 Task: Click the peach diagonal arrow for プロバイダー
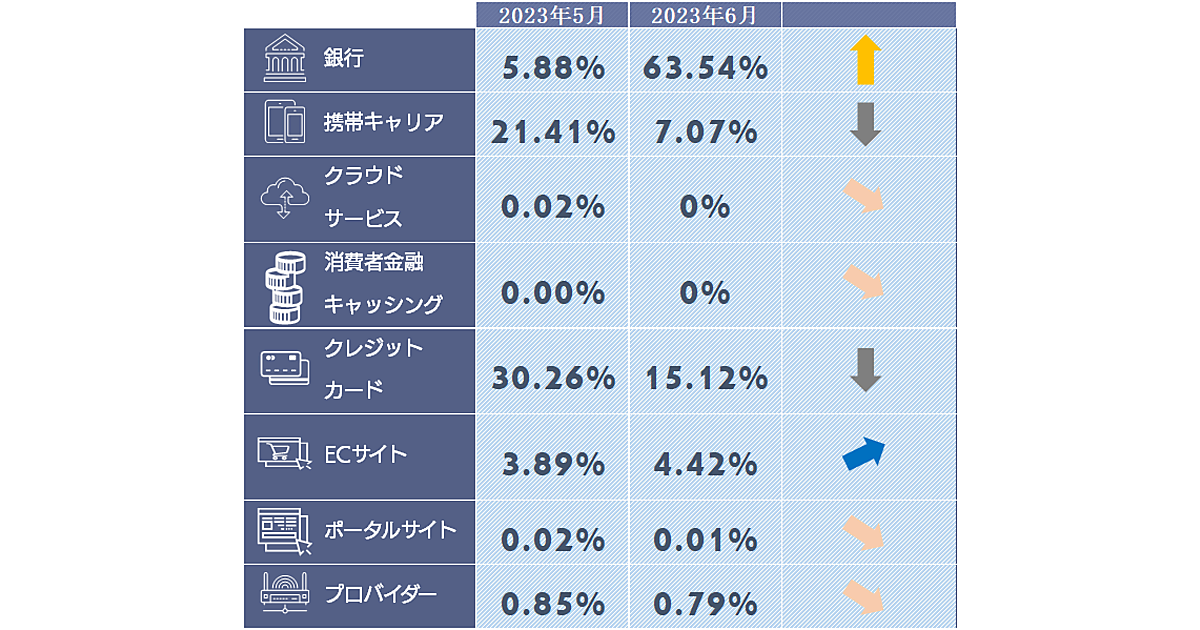(x=865, y=597)
